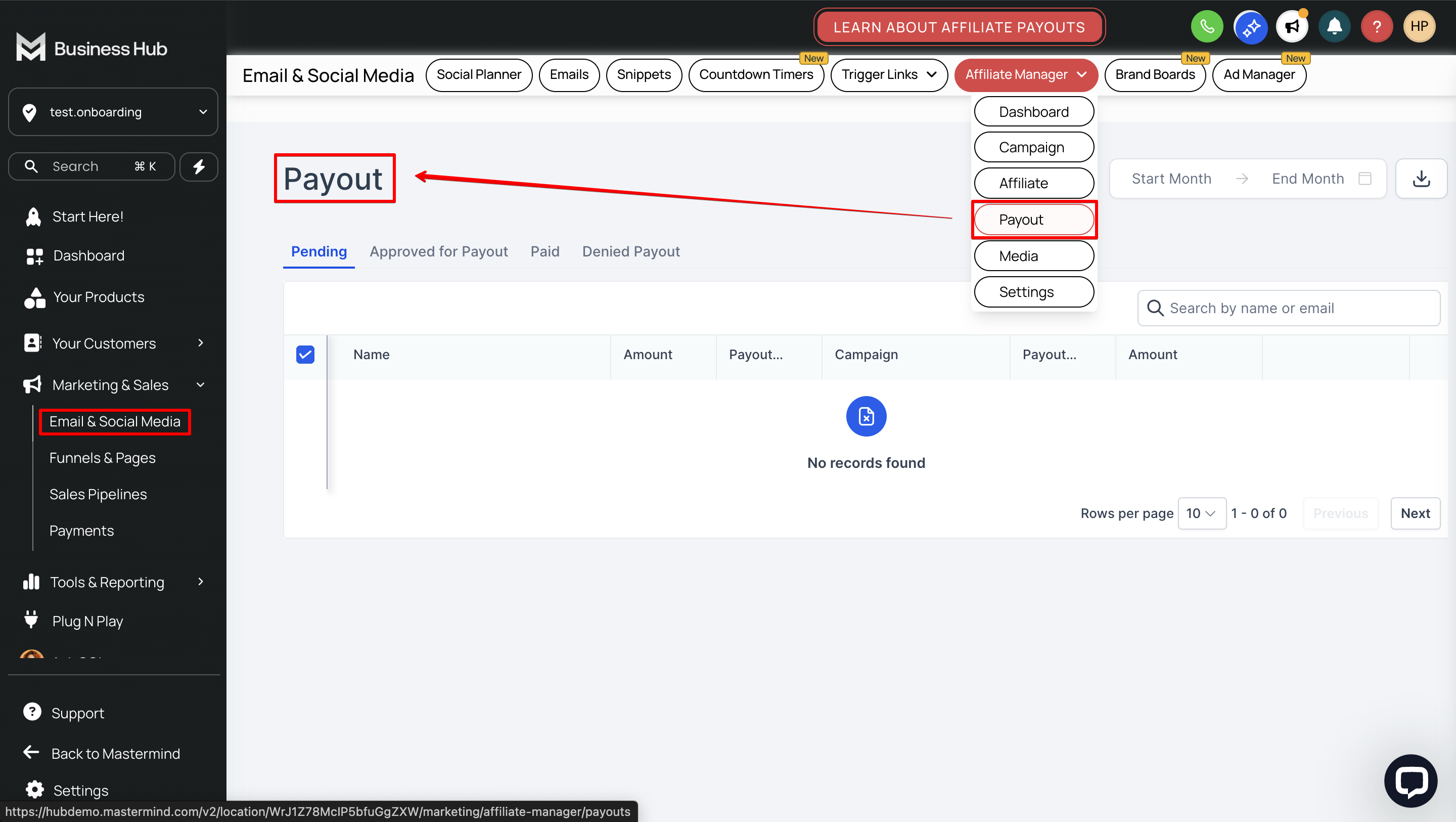
Task: Open the rows per page 10 dropdown
Action: 1202,513
